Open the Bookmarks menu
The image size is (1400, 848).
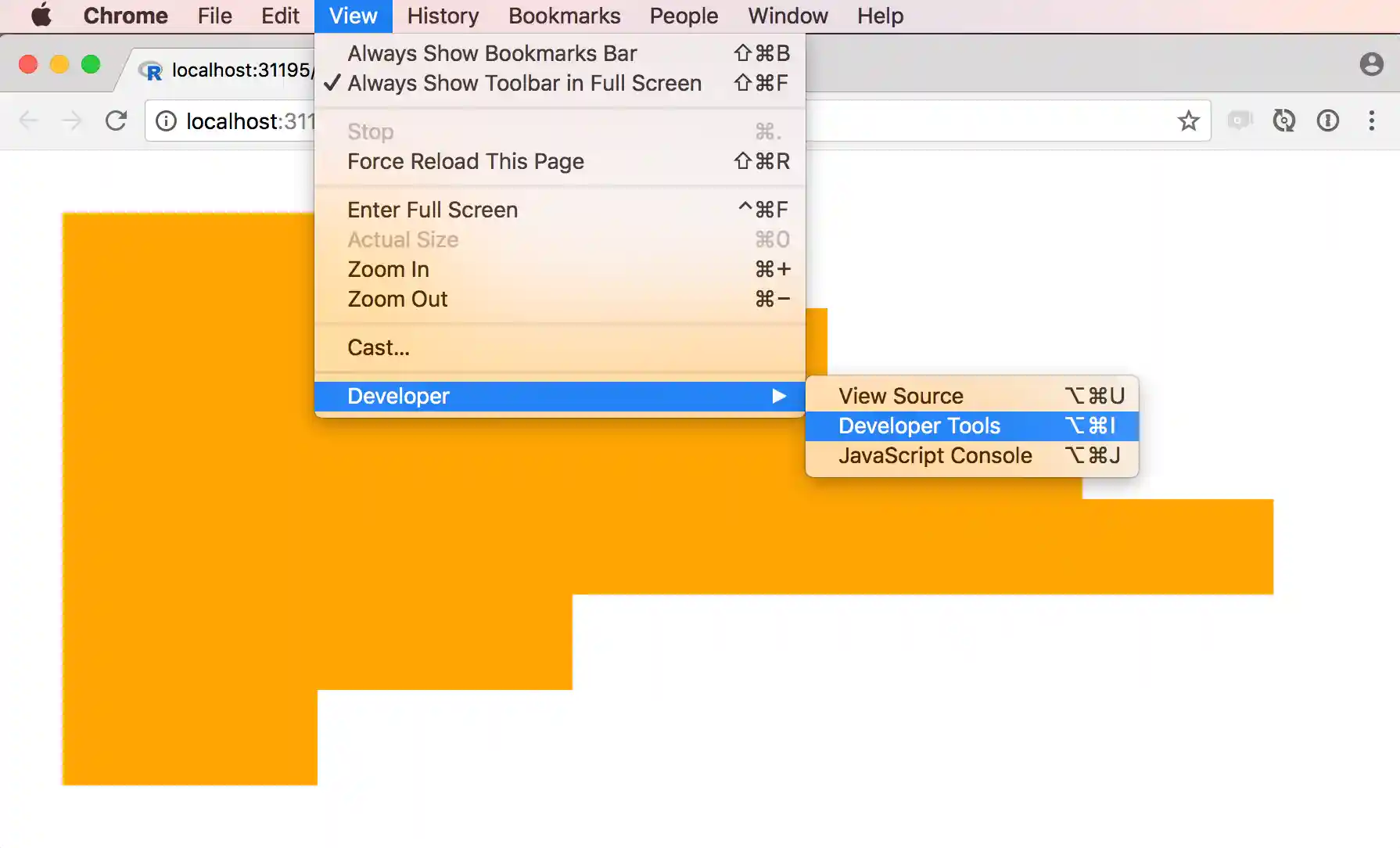(x=564, y=16)
